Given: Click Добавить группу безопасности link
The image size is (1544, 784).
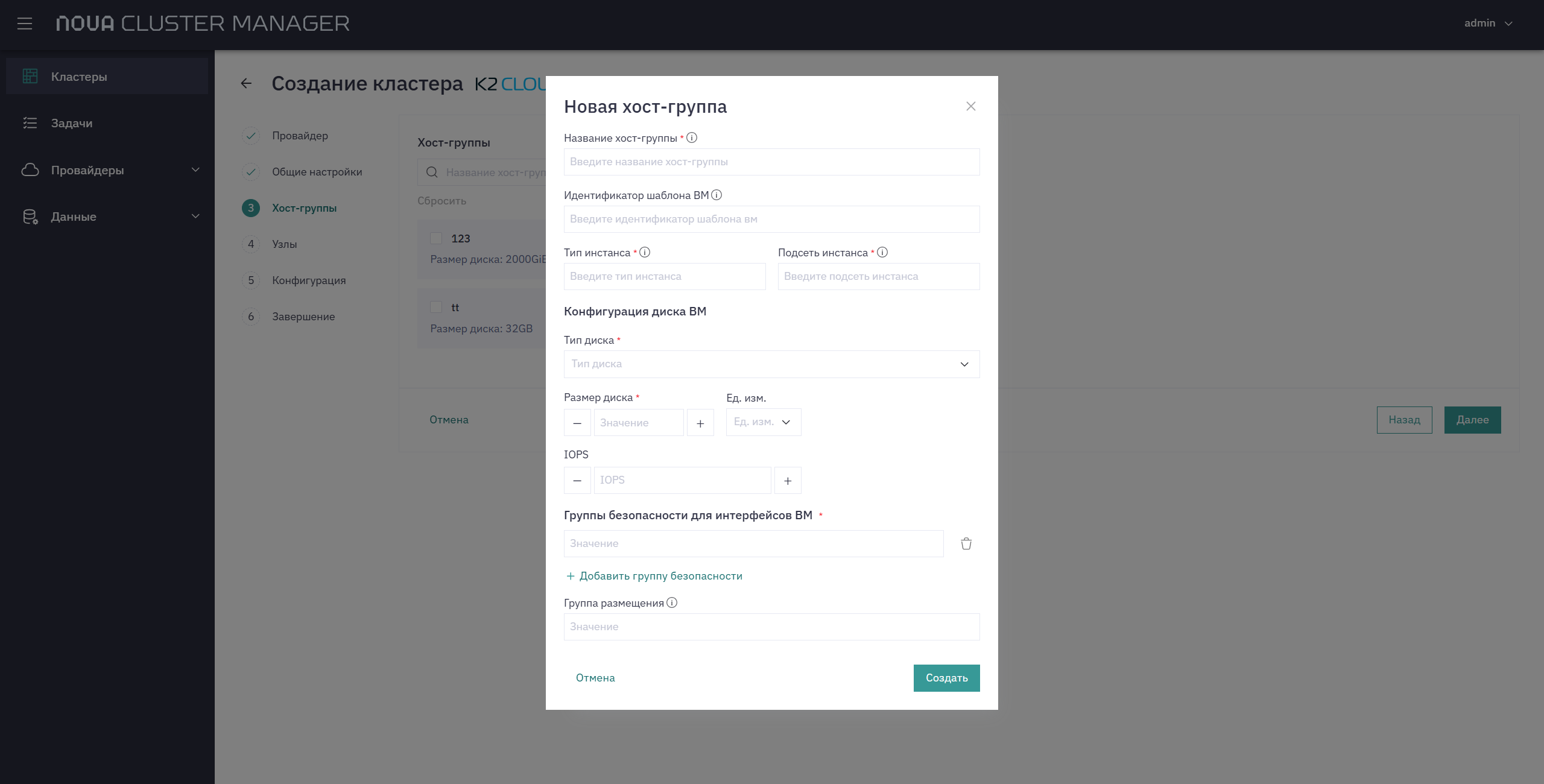Looking at the screenshot, I should pos(654,576).
